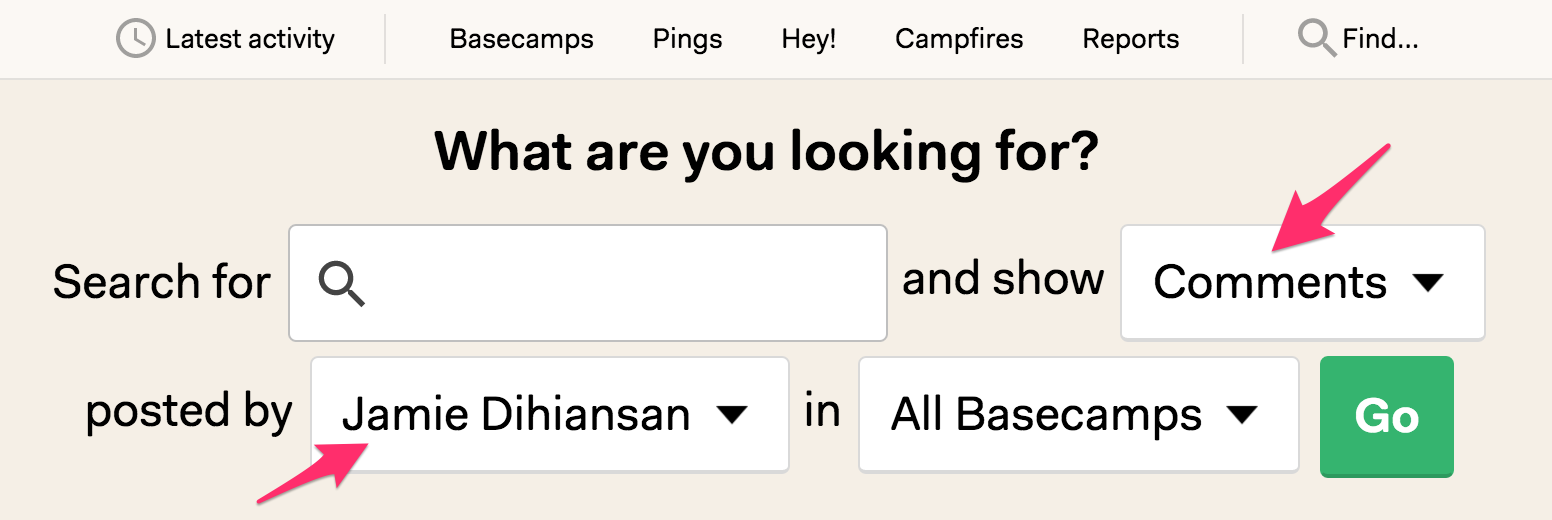This screenshot has height=520, width=1552.
Task: Click the What are you looking for heading
Action: click(x=766, y=152)
